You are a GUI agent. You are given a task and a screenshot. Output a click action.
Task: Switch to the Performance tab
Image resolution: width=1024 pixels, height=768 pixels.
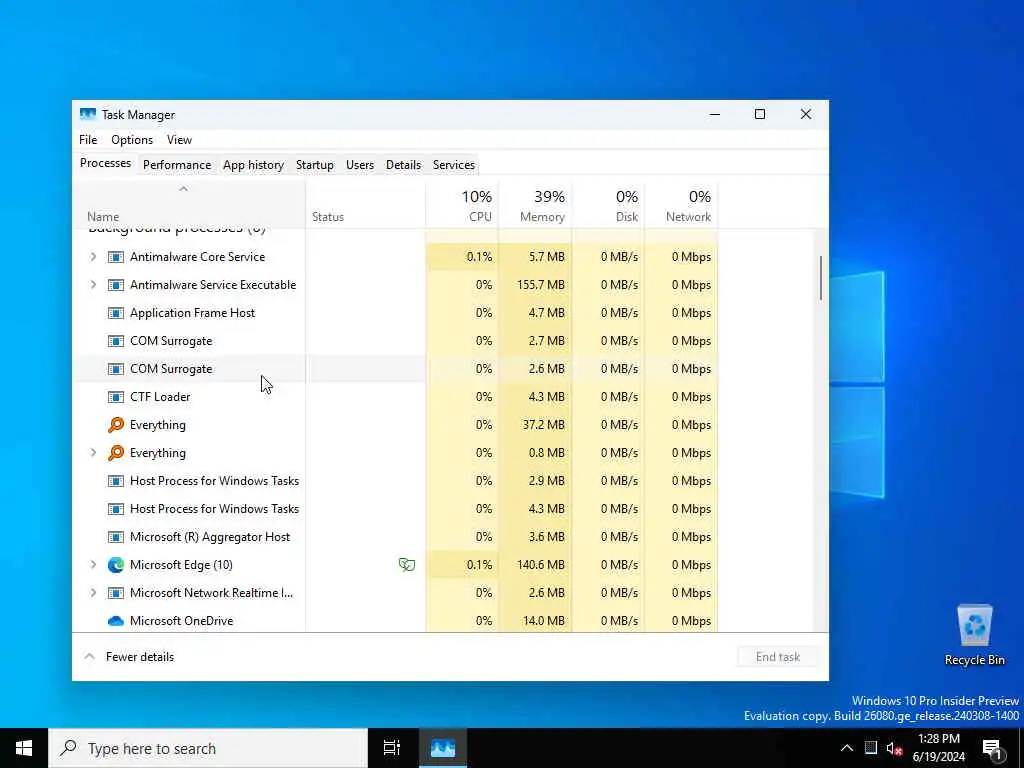(x=177, y=165)
